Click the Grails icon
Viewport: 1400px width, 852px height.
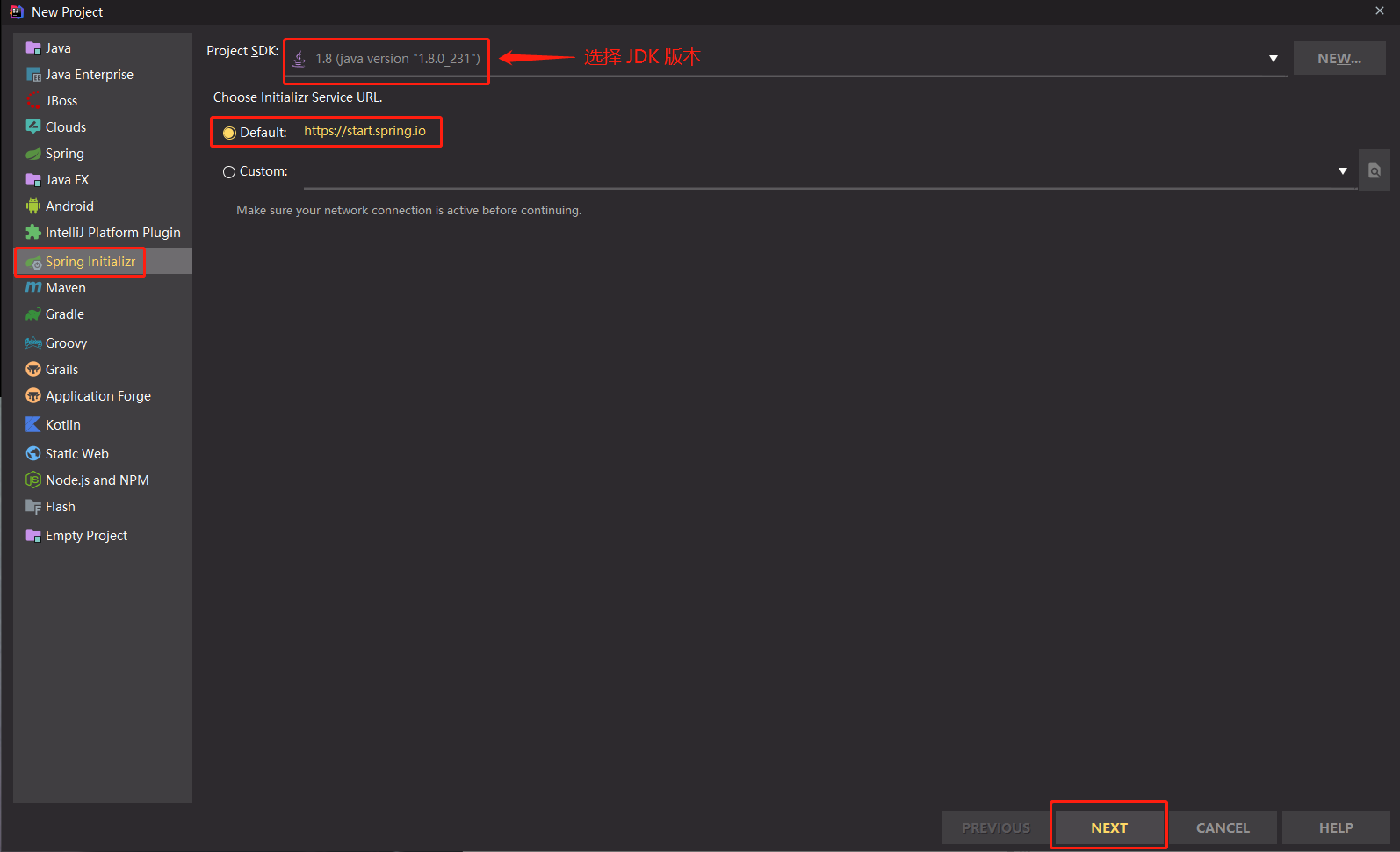point(33,369)
